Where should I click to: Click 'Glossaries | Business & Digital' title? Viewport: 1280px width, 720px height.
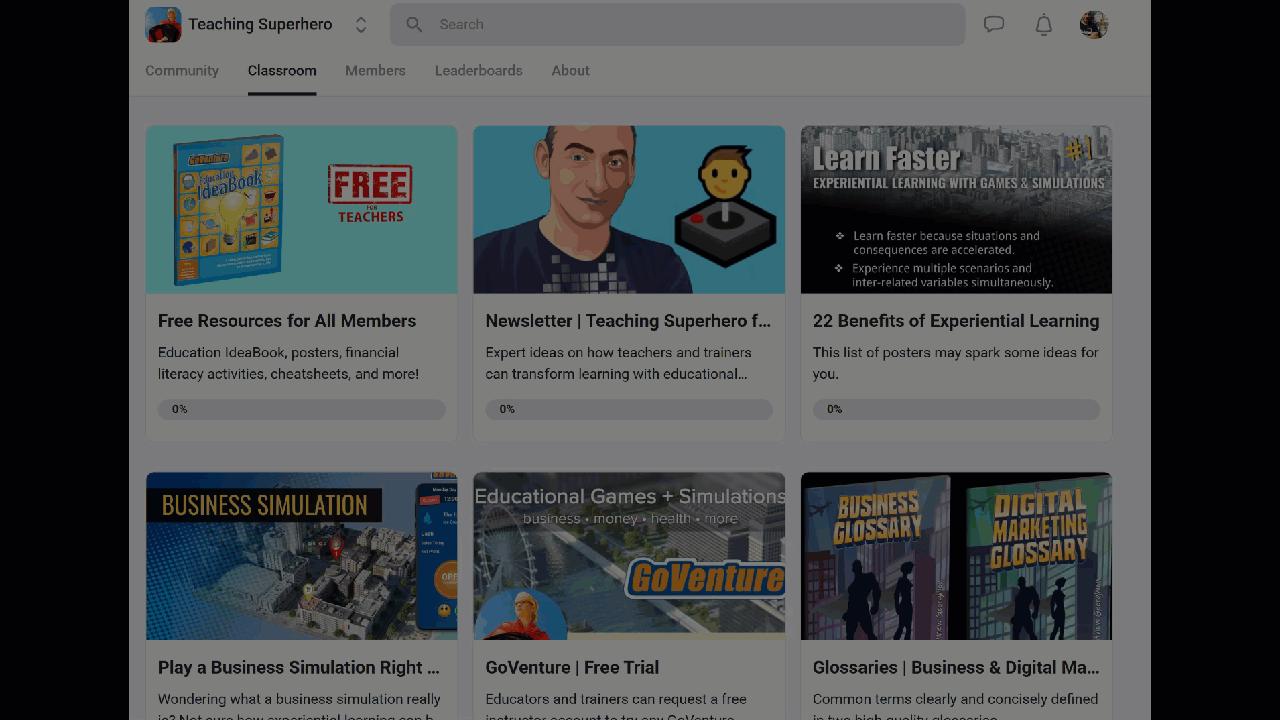(x=956, y=668)
